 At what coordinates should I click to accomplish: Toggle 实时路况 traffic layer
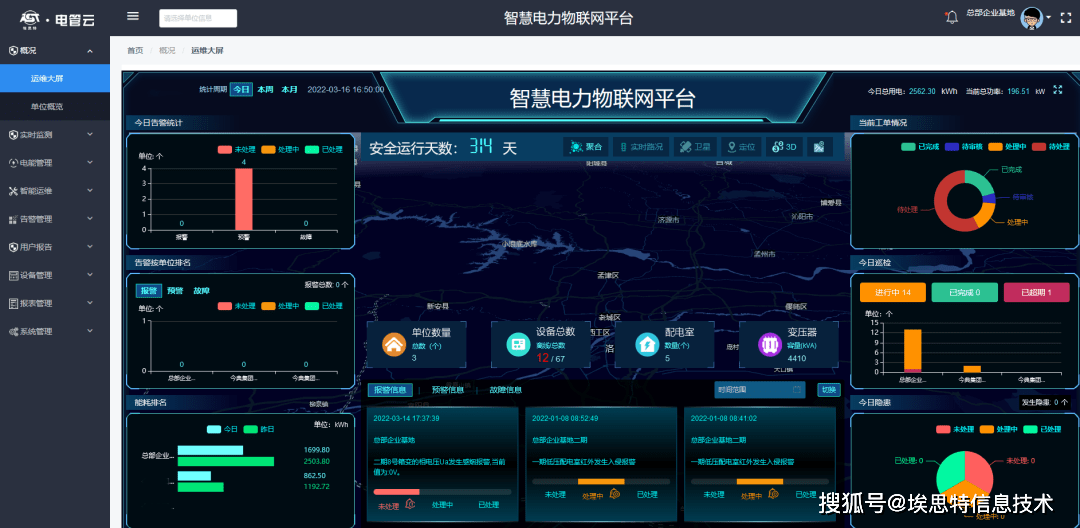(641, 147)
